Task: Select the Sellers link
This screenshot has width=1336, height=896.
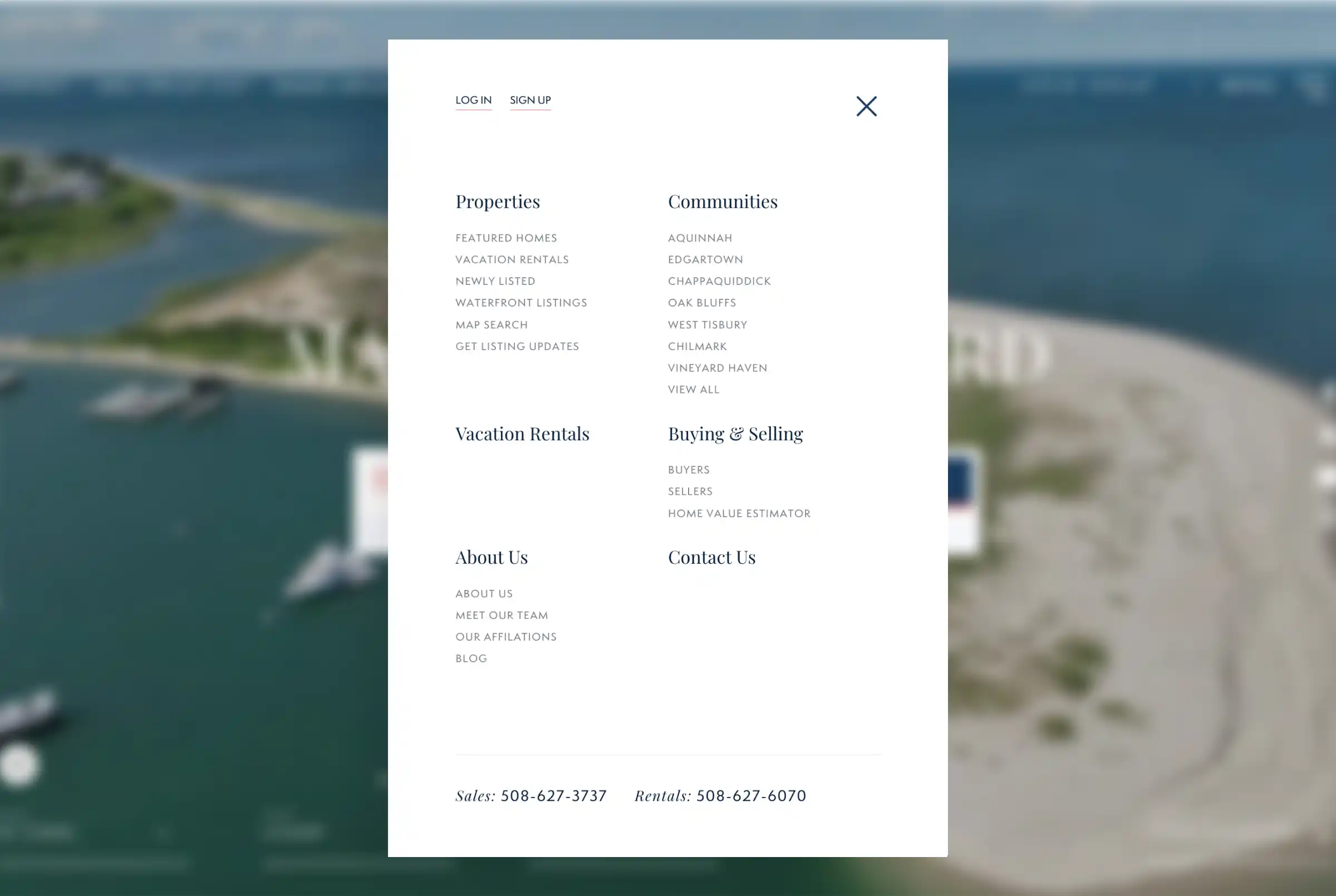Action: pyautogui.click(x=690, y=491)
